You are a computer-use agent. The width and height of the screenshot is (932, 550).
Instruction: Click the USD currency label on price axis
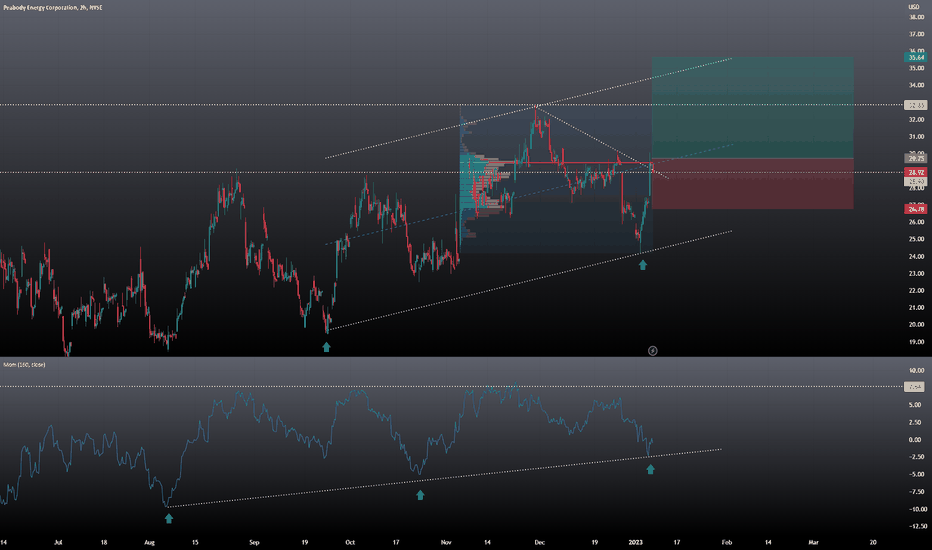[x=914, y=7]
